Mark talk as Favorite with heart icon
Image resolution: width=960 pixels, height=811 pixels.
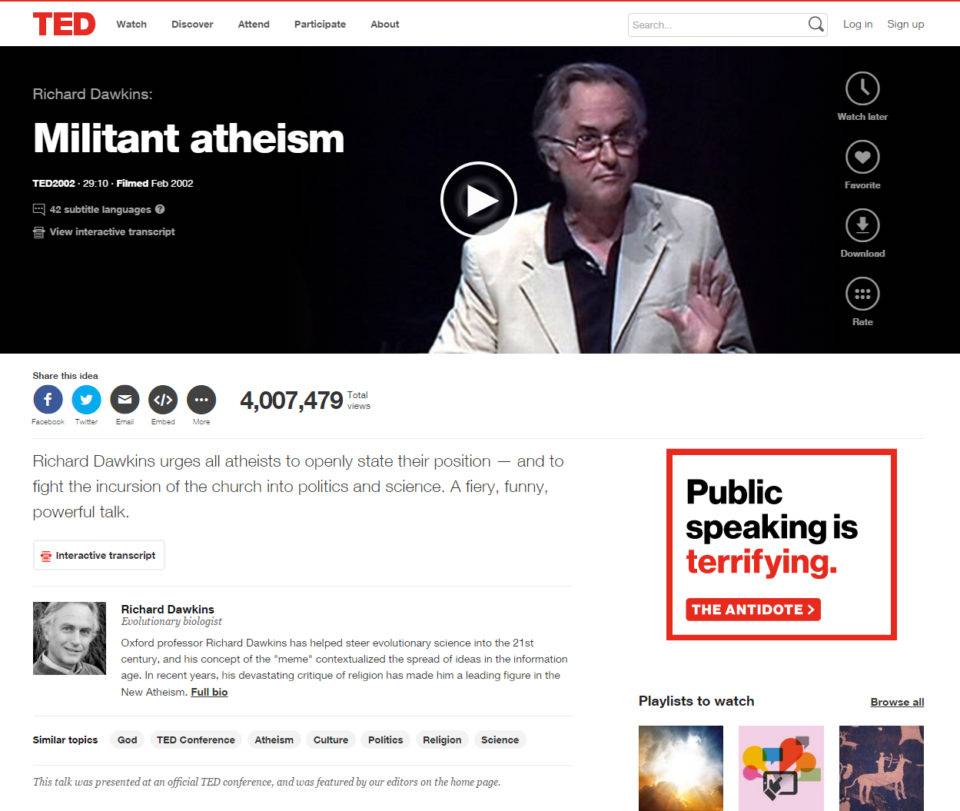pyautogui.click(x=862, y=157)
